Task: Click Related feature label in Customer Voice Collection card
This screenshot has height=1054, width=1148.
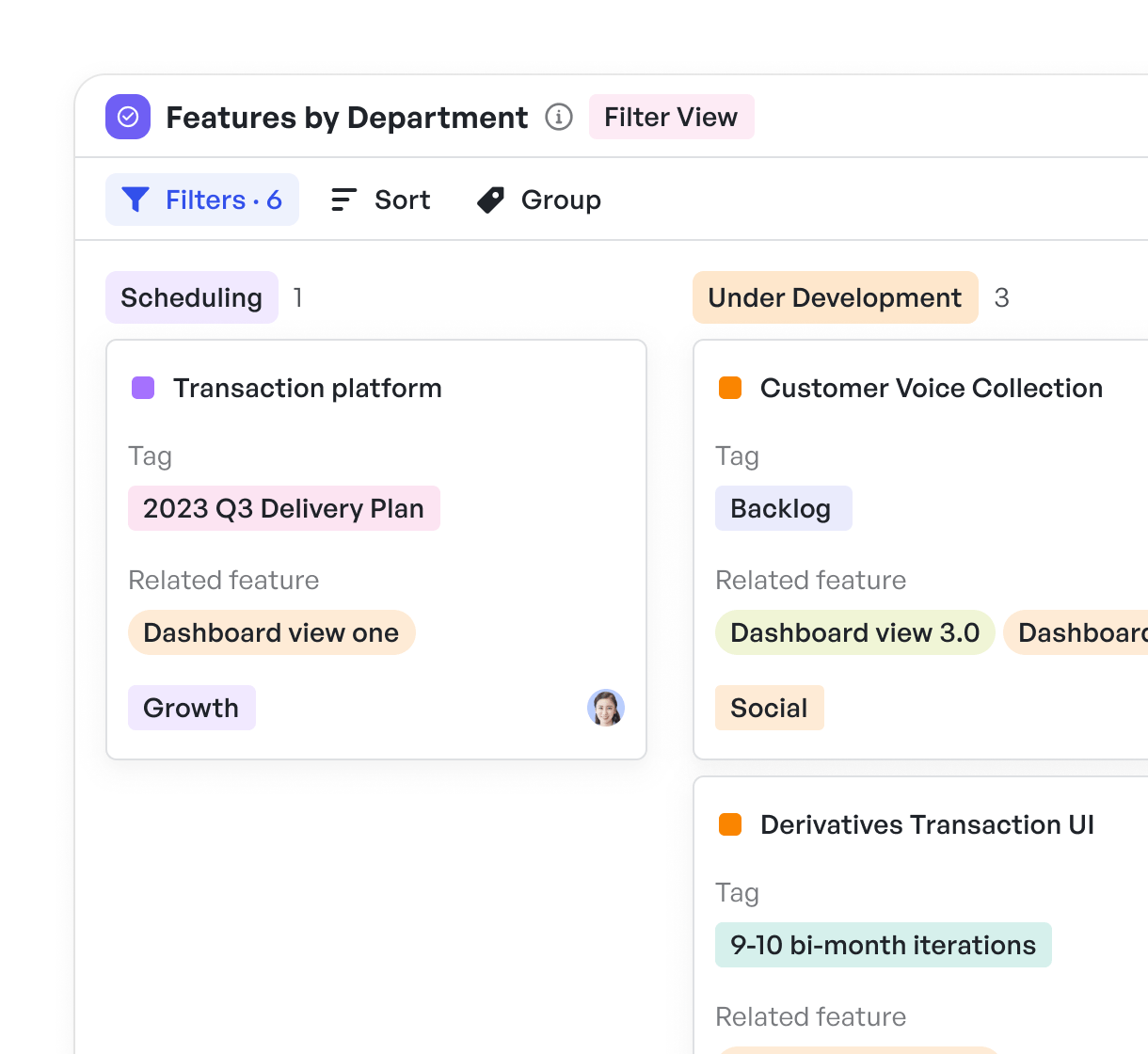Action: coord(811,580)
